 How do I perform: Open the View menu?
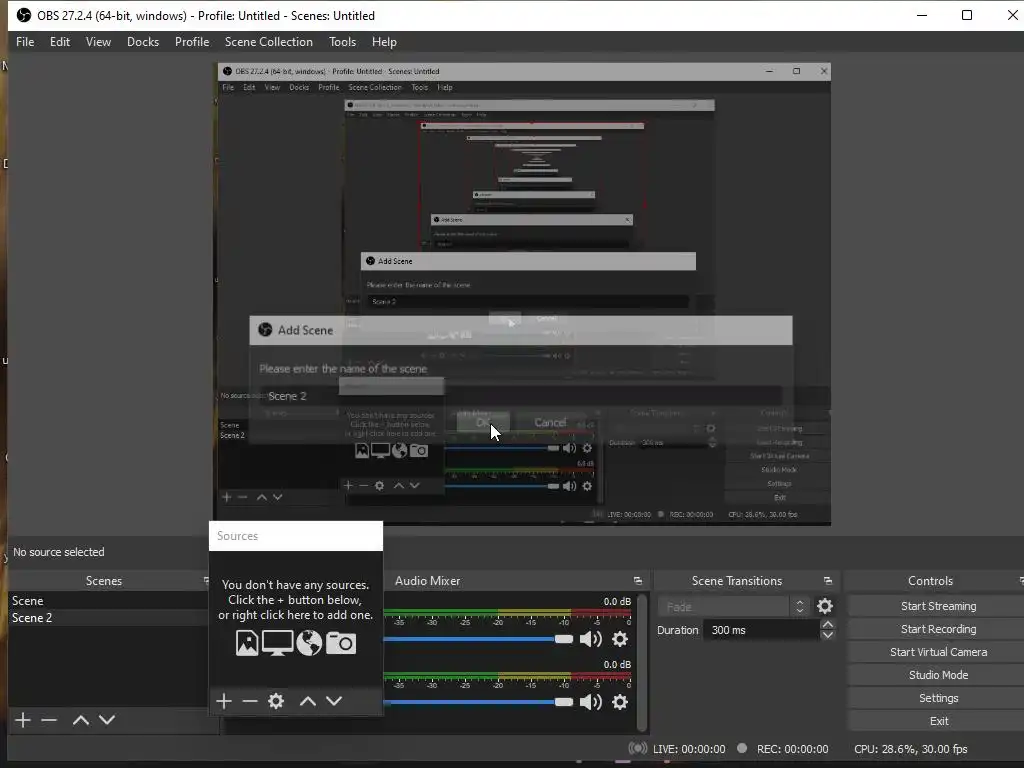[x=98, y=42]
